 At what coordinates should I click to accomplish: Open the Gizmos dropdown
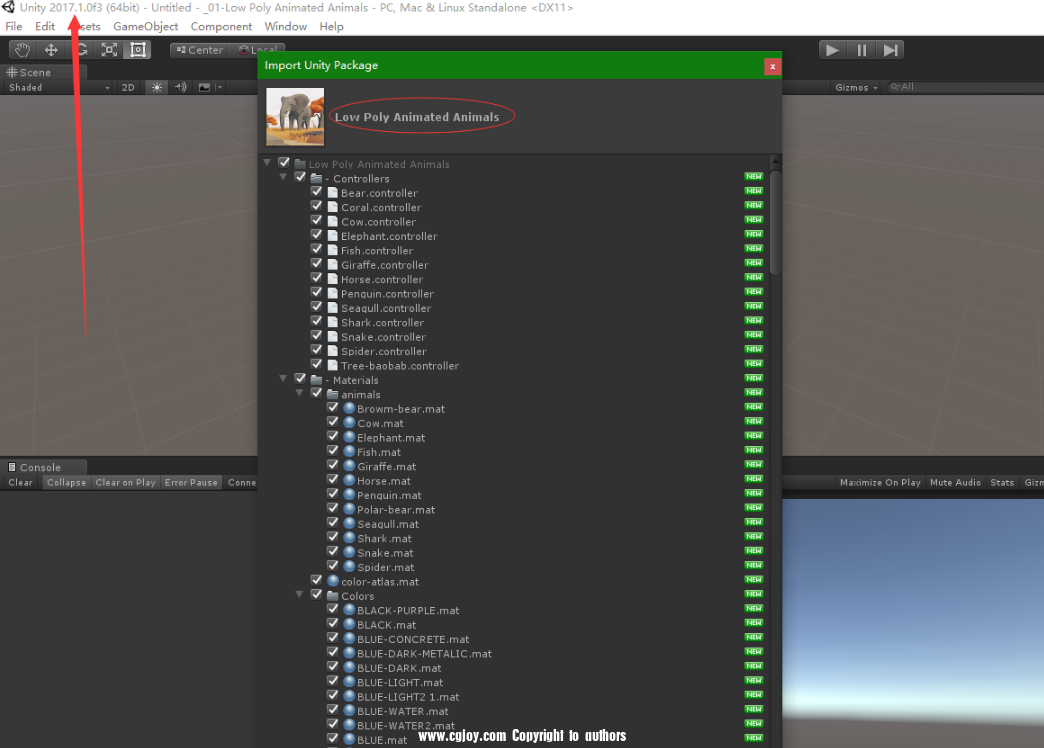856,88
